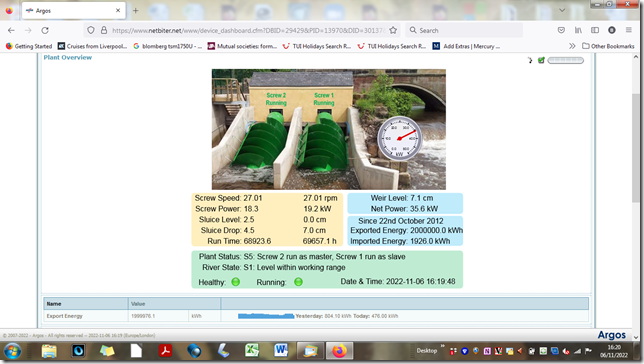Image resolution: width=644 pixels, height=364 pixels.
Task: Open Adobe Reader from the taskbar
Action: coord(166,351)
